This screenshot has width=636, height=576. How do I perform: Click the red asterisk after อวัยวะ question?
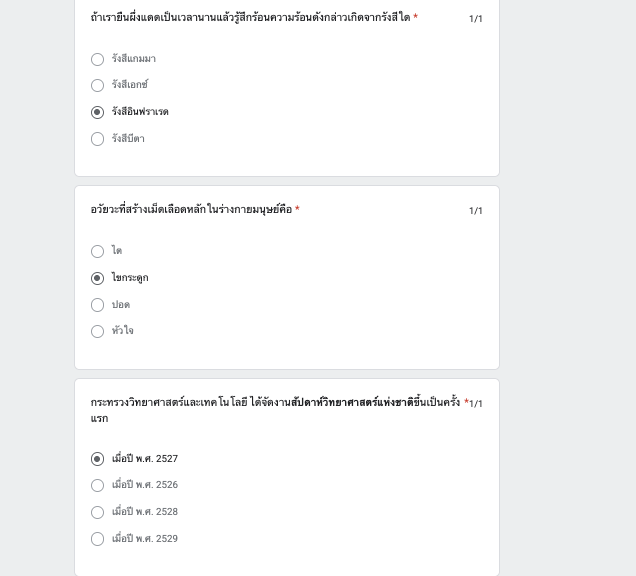click(x=297, y=209)
